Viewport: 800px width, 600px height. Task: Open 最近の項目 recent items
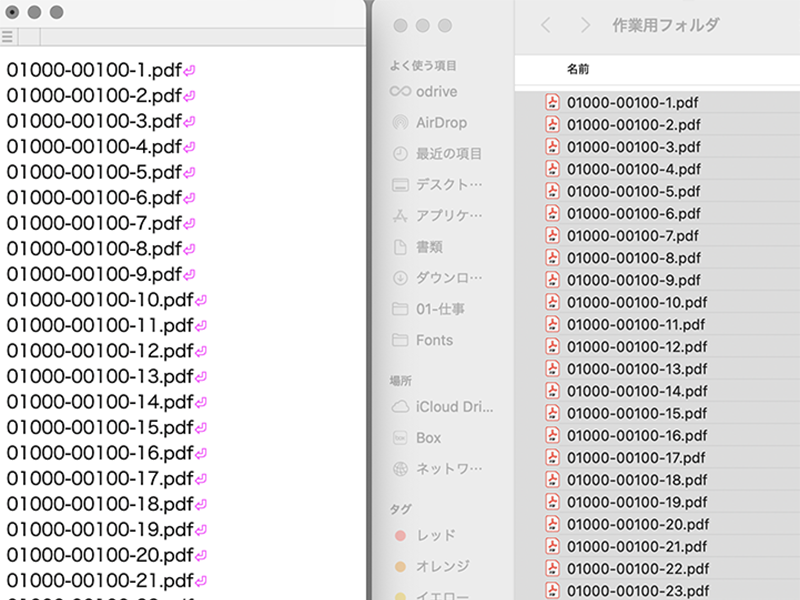pos(448,154)
